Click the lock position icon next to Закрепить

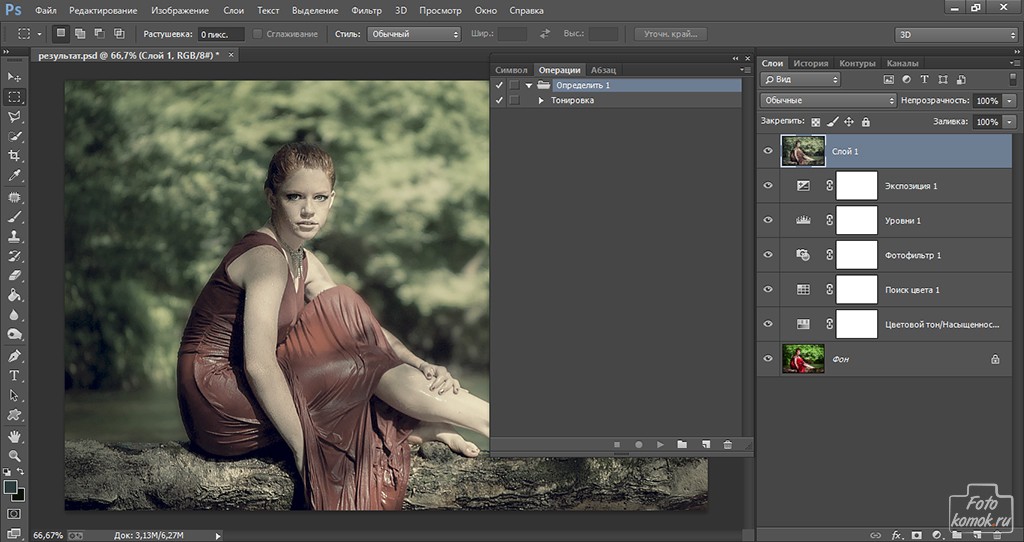(849, 122)
